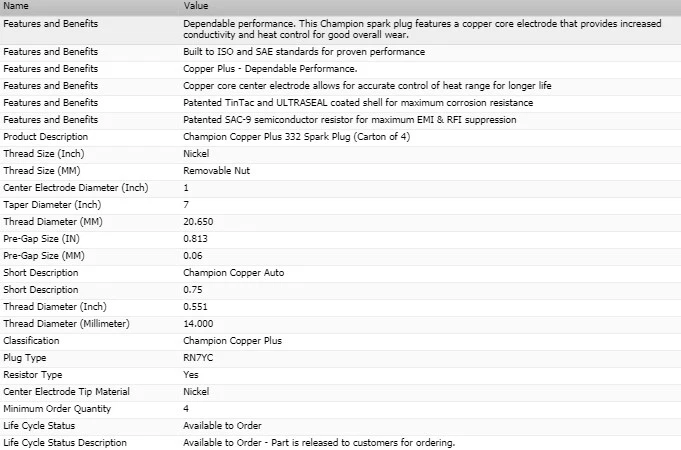Select the 'Pre-Gap Size (MM)' name cell
Image resolution: width=681 pixels, height=450 pixels.
[x=44, y=255]
